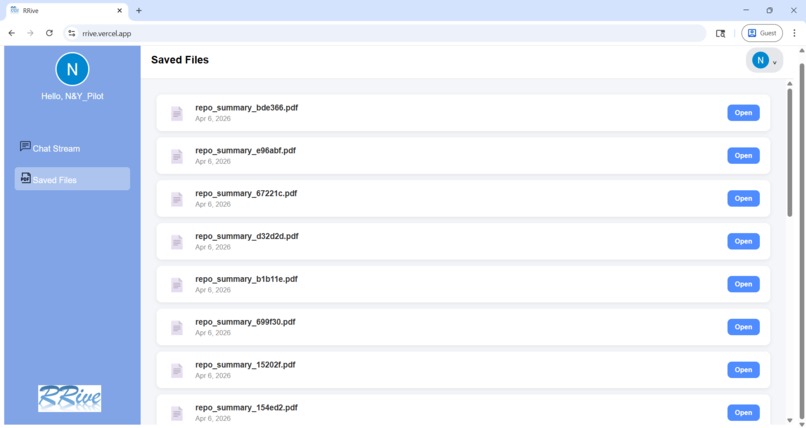The height and width of the screenshot is (428, 806).
Task: Click document icon beside repo_summary_e96abf.pdf
Action: (x=177, y=156)
